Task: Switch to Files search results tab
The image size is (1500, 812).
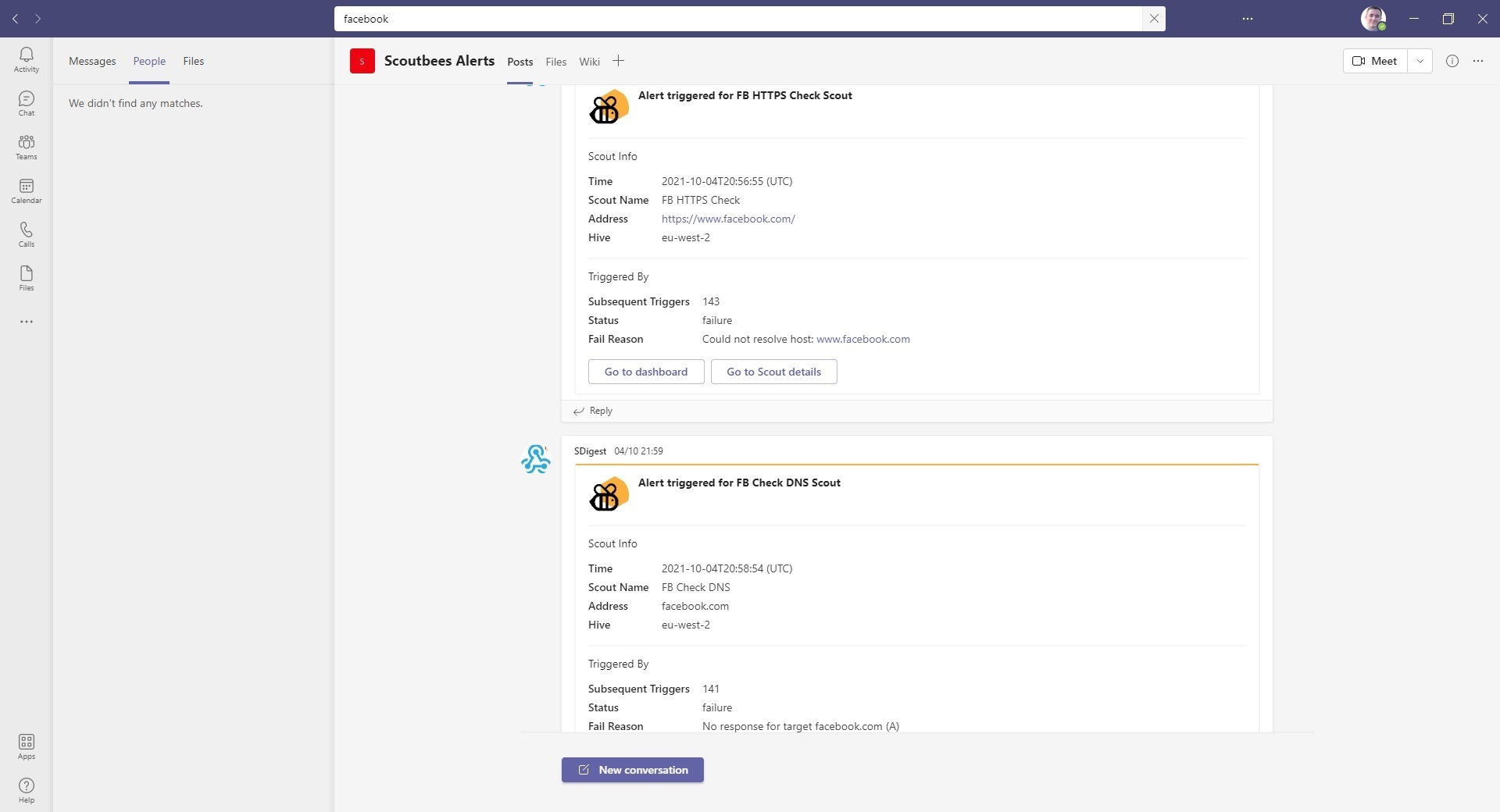Action: [194, 61]
